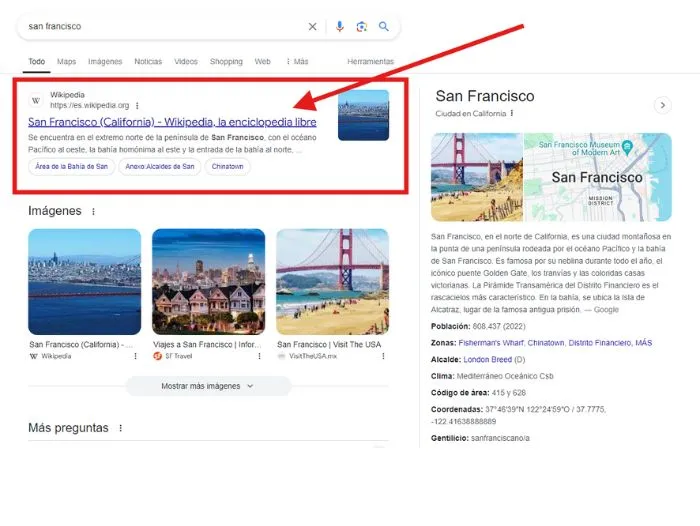Click Viajes a San Francisco image caption
The image size is (700, 526).
coord(207,345)
